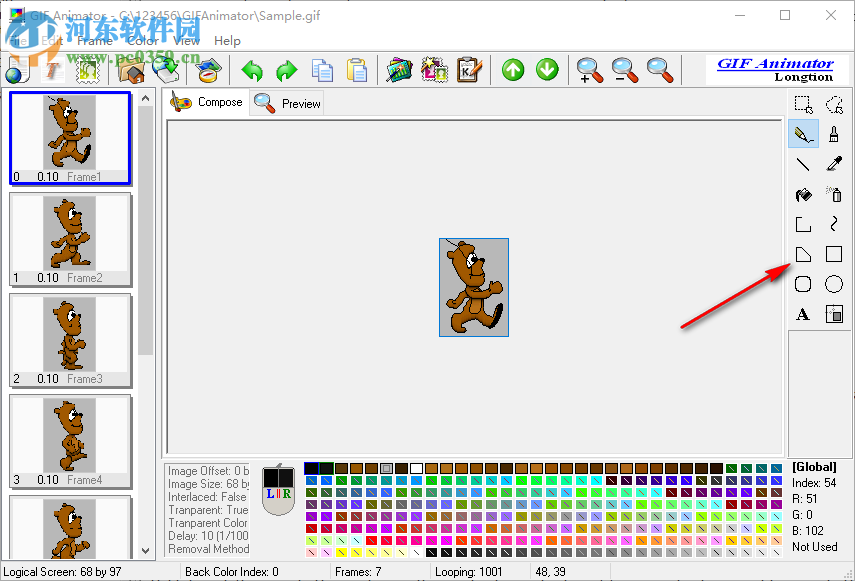Select the rectangular selection tool

tap(803, 104)
